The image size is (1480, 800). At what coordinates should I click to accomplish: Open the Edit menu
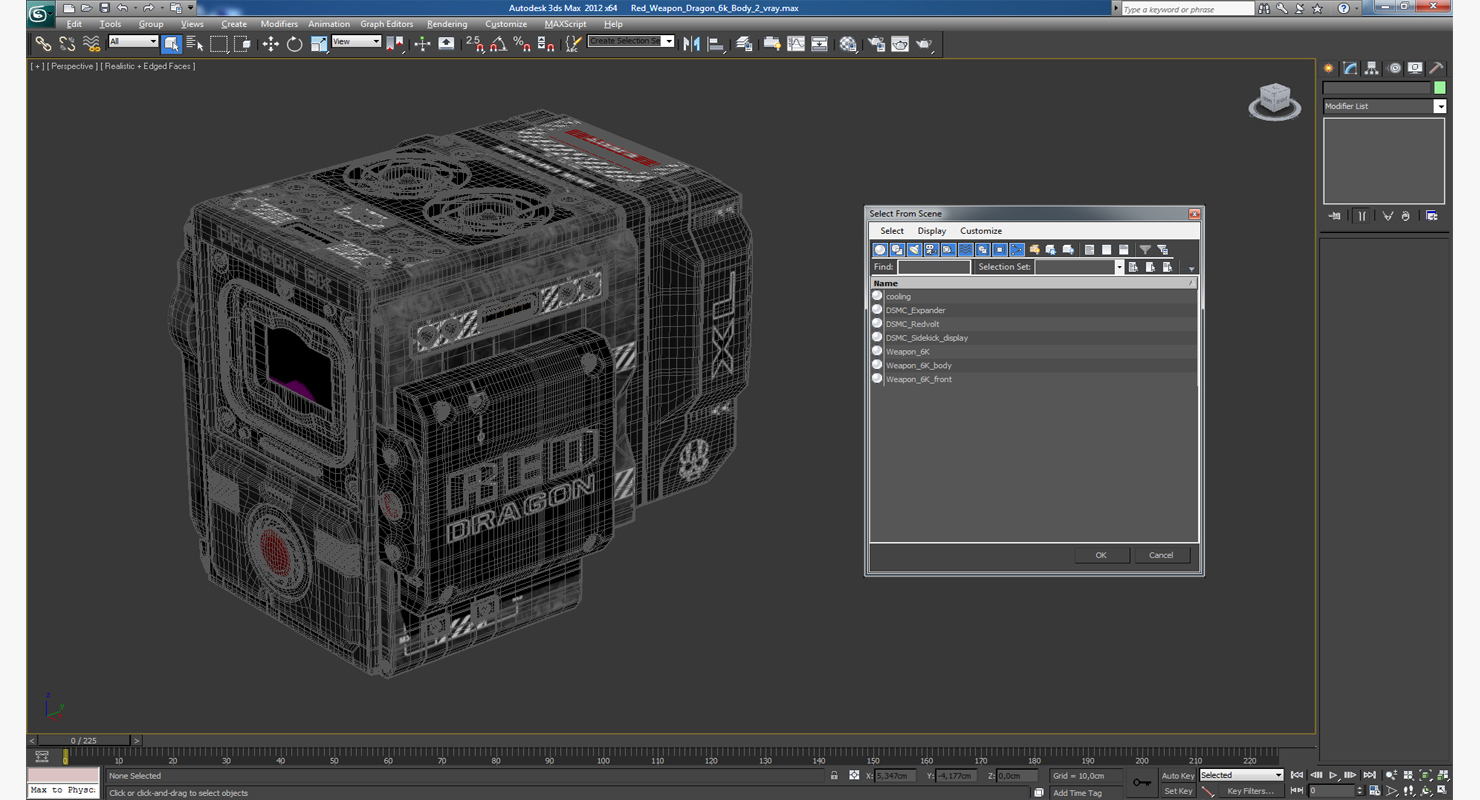coord(74,24)
